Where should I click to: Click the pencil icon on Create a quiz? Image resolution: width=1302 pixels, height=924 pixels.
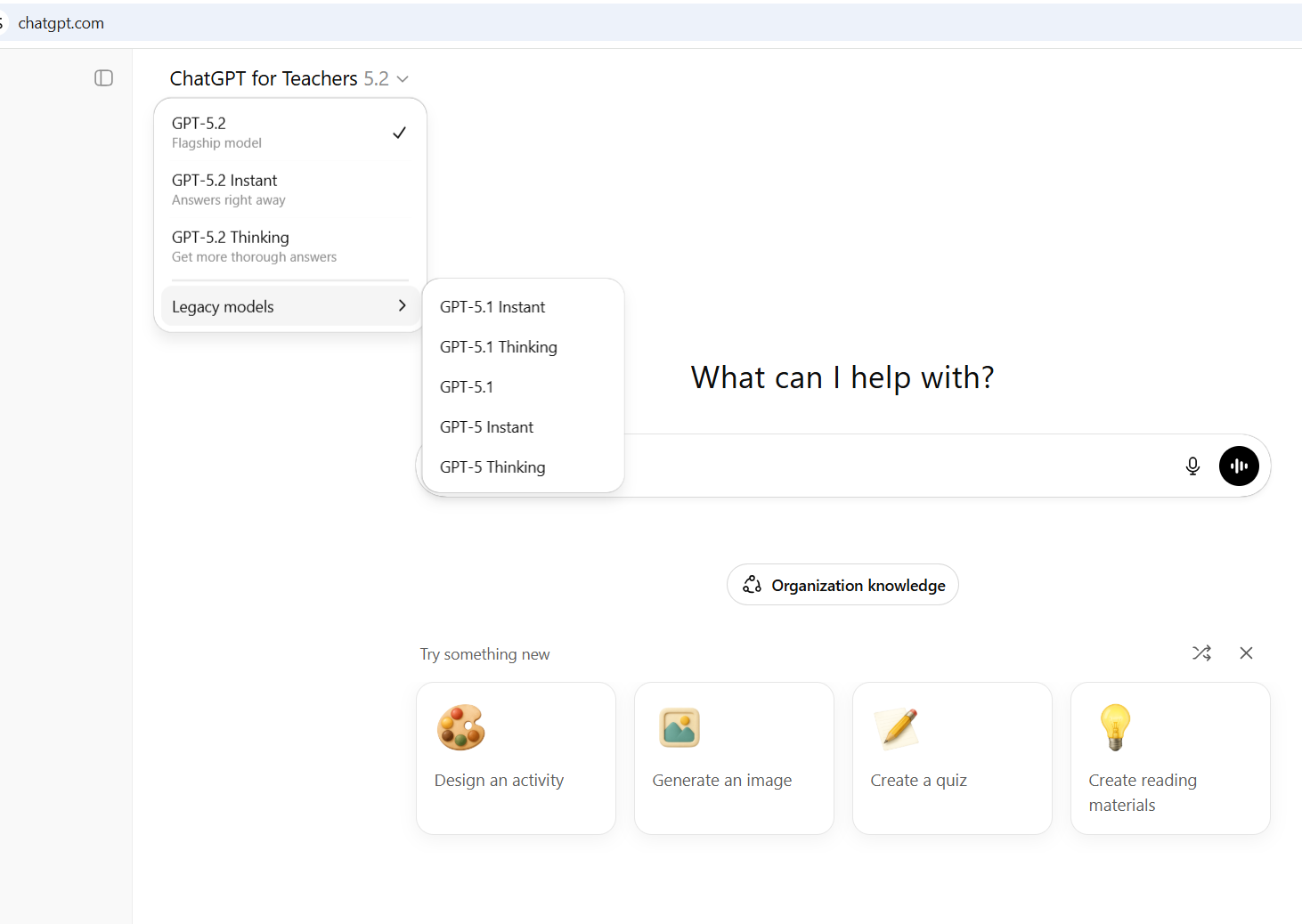(897, 727)
